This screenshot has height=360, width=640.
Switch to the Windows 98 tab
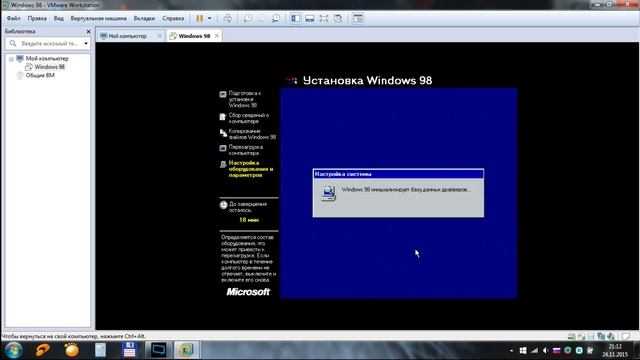[194, 36]
